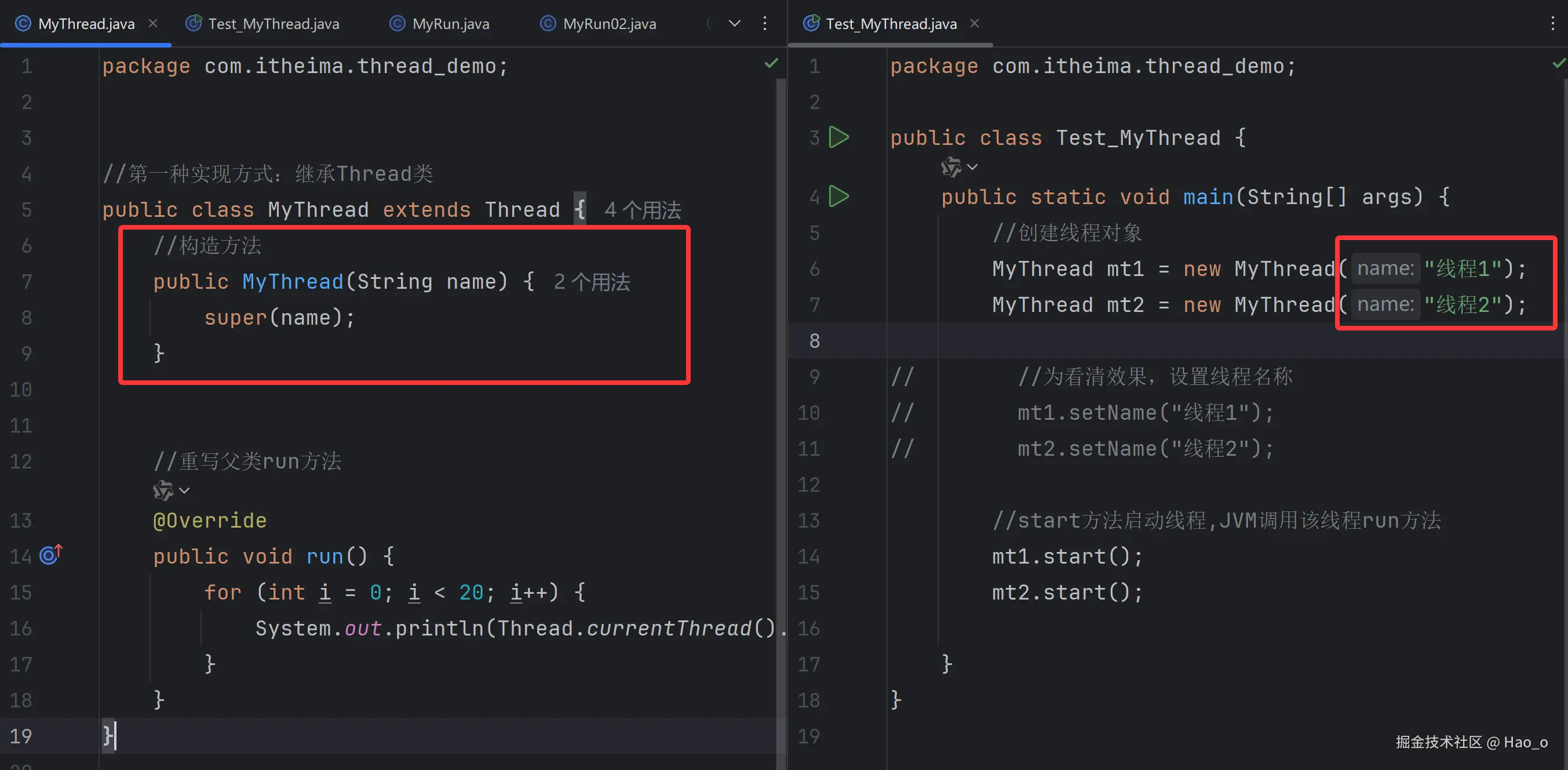Click the AI assistant icon above main method
Viewport: 1568px width, 770px height.
coord(951,166)
